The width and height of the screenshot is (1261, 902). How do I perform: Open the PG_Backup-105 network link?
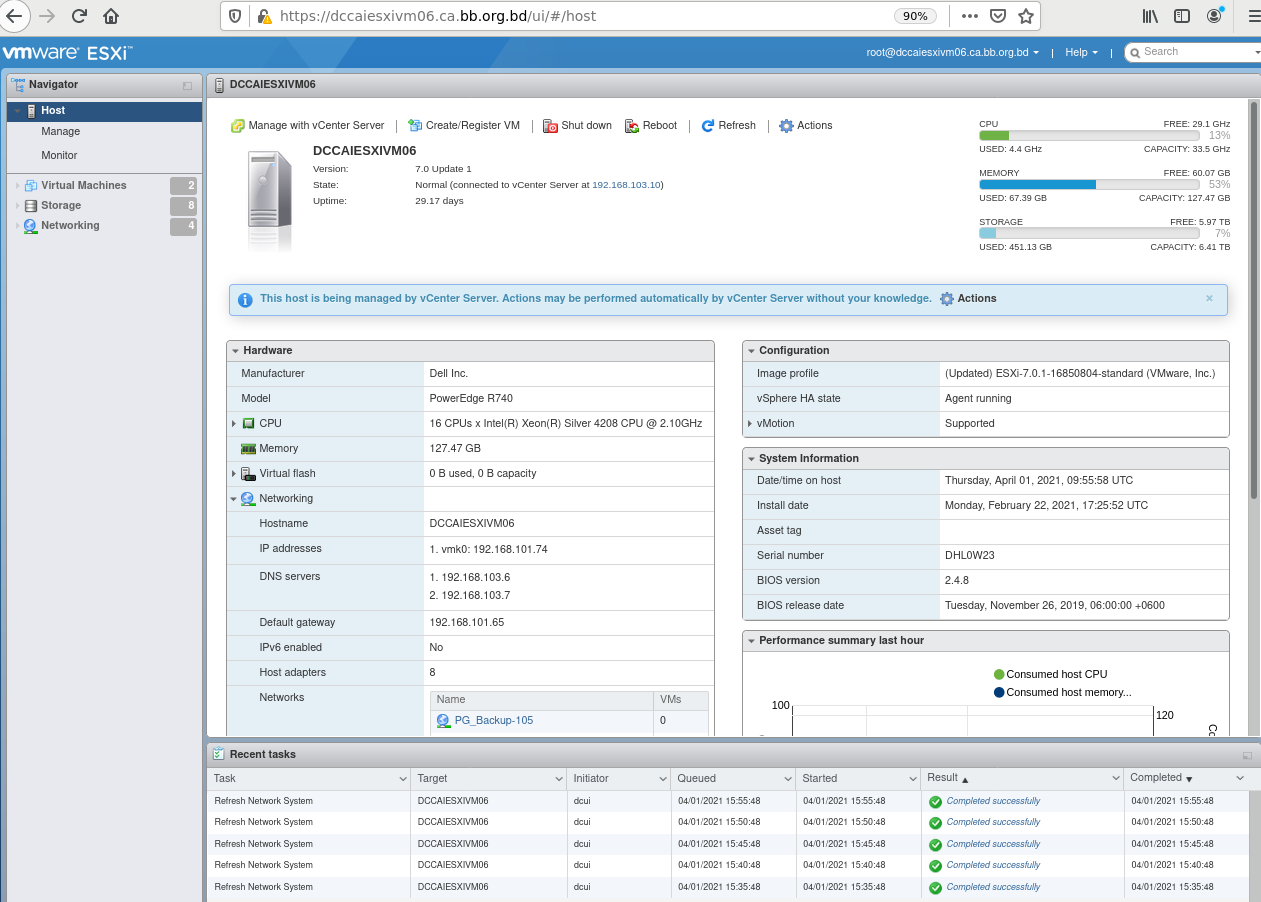(494, 721)
